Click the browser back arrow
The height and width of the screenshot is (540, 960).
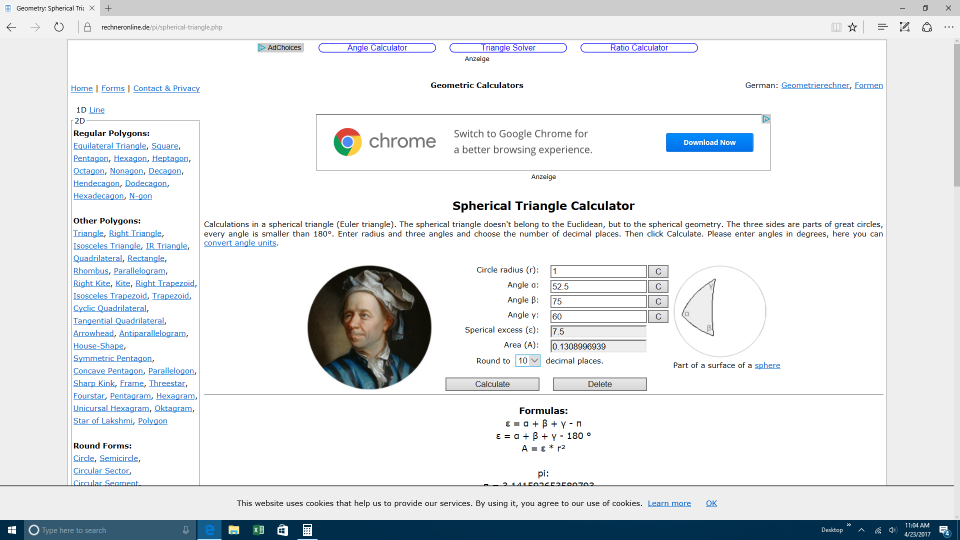click(x=11, y=27)
